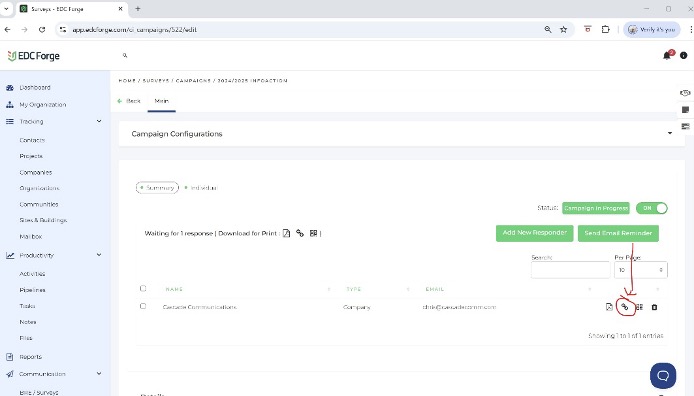This screenshot has width=694, height=396.
Task: Click Send Email Reminder button
Action: (618, 233)
